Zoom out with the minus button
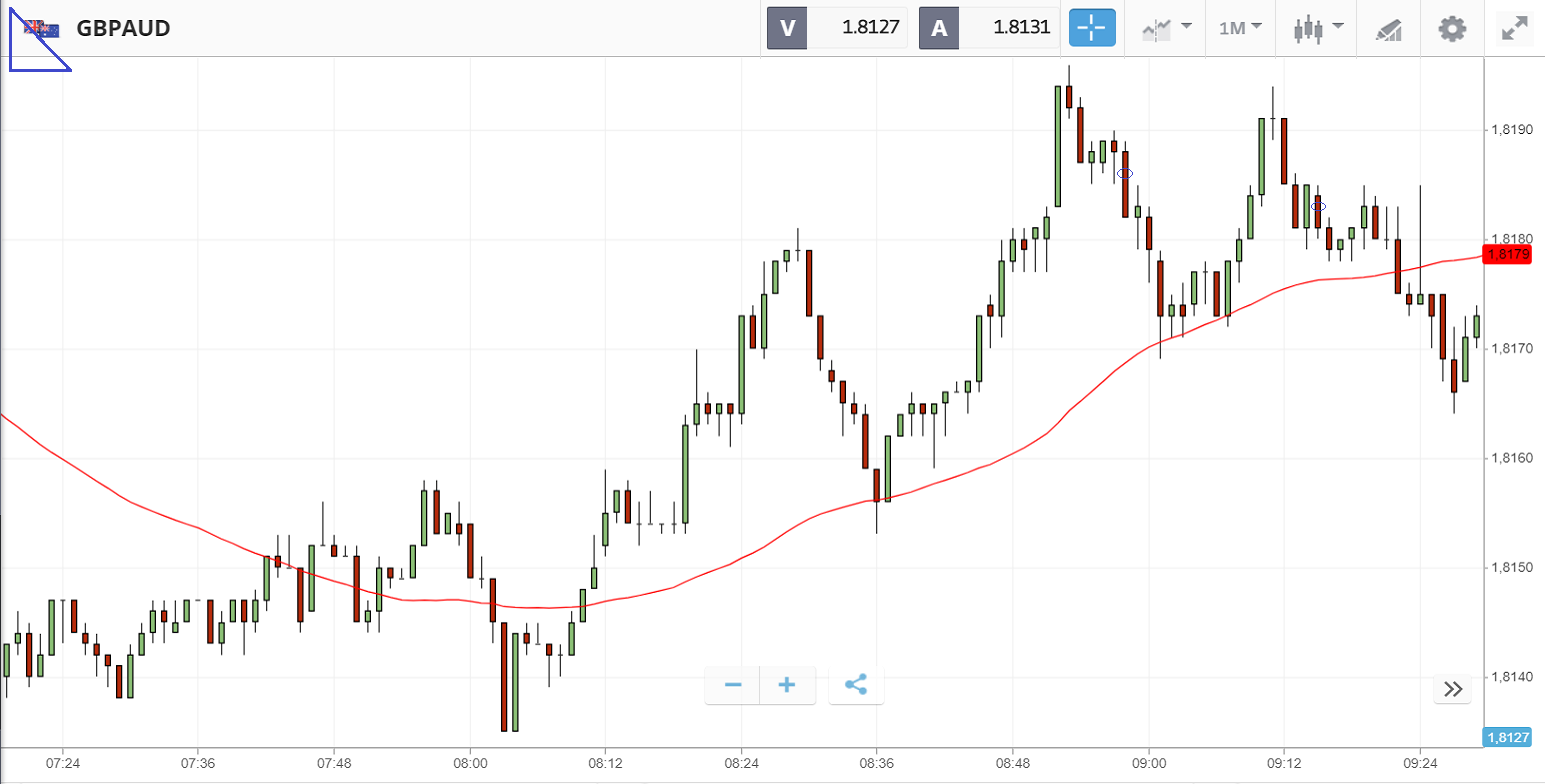The width and height of the screenshot is (1545, 784). point(733,685)
